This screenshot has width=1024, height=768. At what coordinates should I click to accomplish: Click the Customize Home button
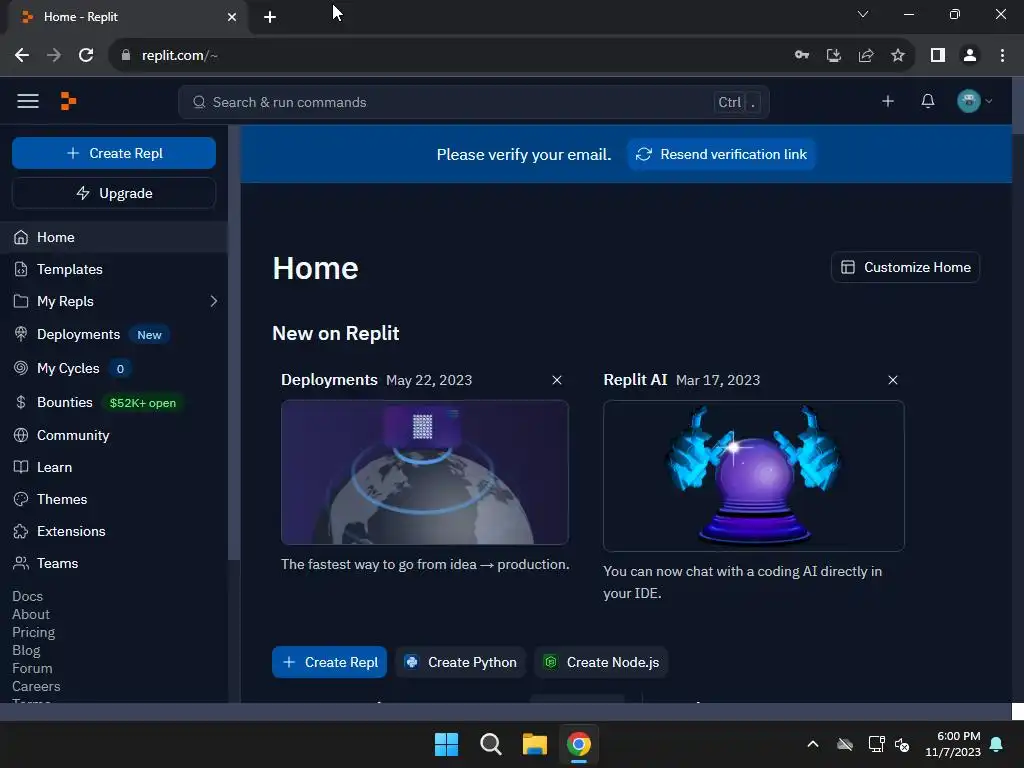[905, 267]
